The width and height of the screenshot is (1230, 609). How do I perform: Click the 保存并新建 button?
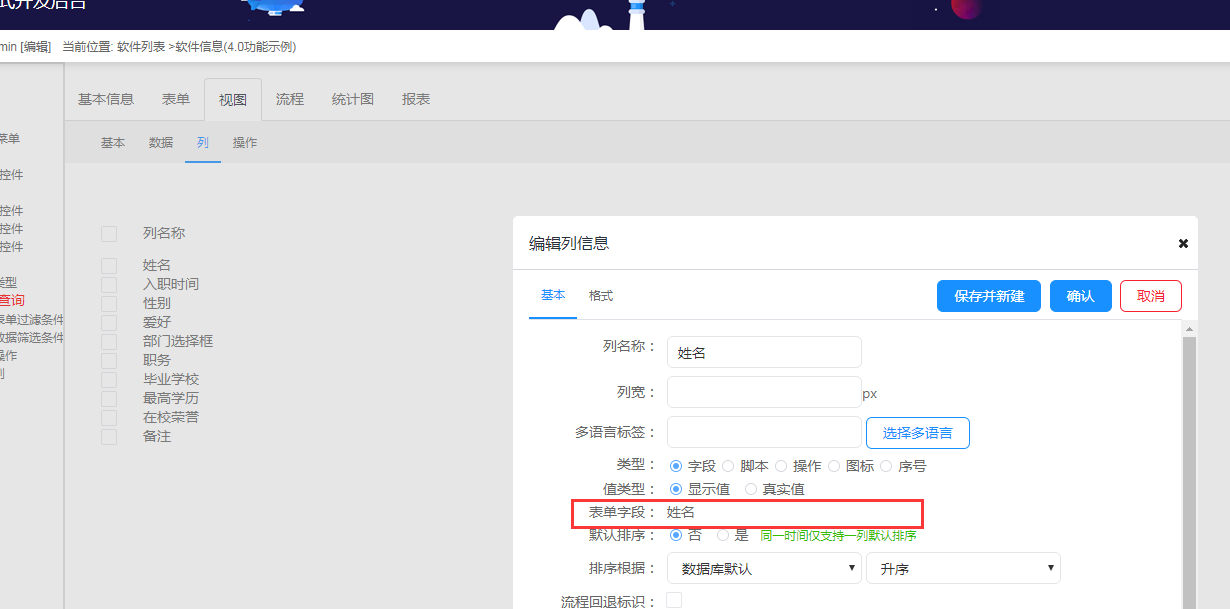coord(989,296)
